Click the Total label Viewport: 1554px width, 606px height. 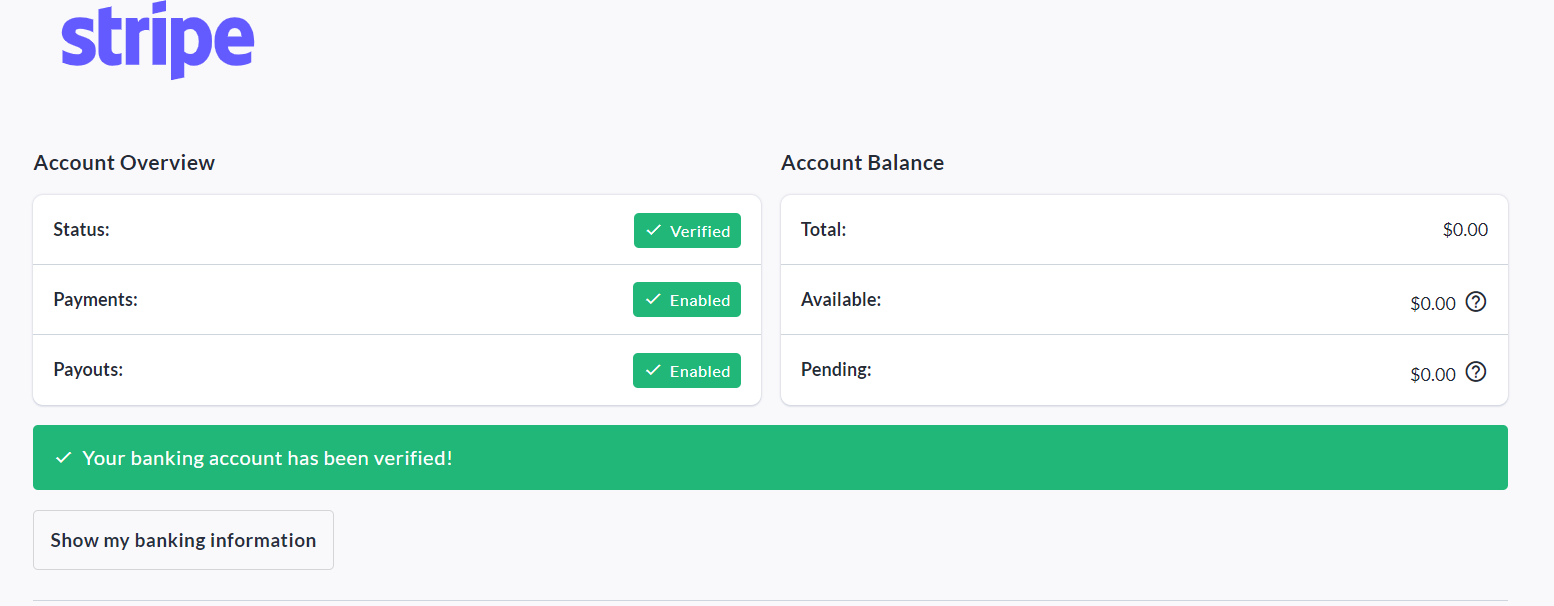click(x=823, y=229)
